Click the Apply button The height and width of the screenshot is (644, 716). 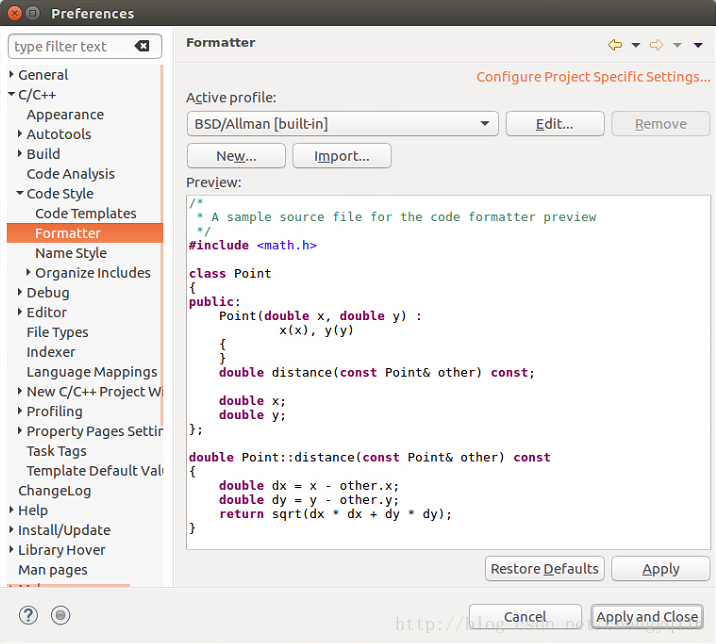point(661,569)
